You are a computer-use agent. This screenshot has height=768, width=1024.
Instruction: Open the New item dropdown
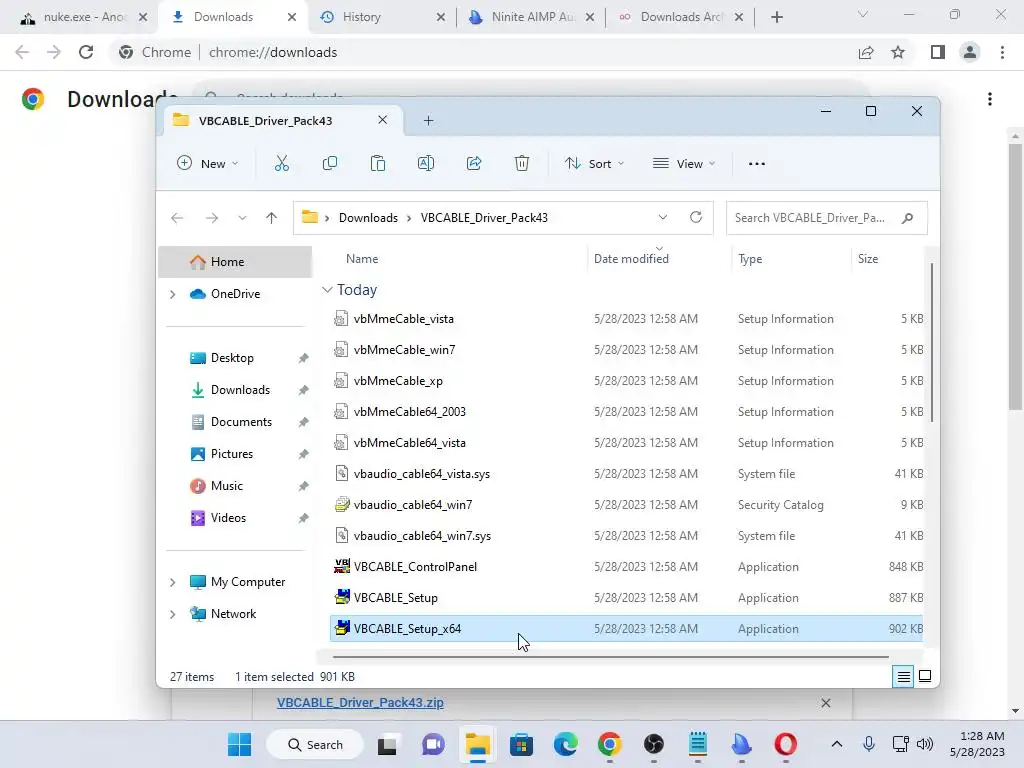coord(208,163)
